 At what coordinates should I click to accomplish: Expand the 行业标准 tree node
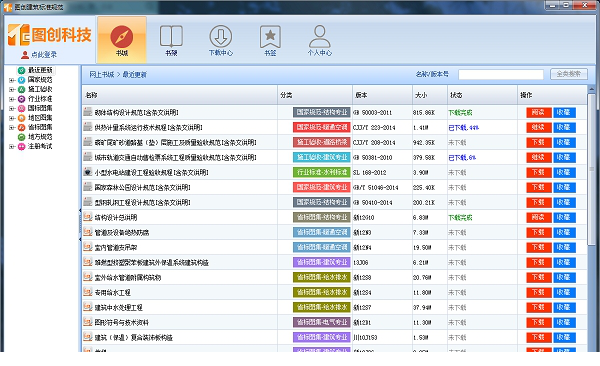[x=11, y=99]
